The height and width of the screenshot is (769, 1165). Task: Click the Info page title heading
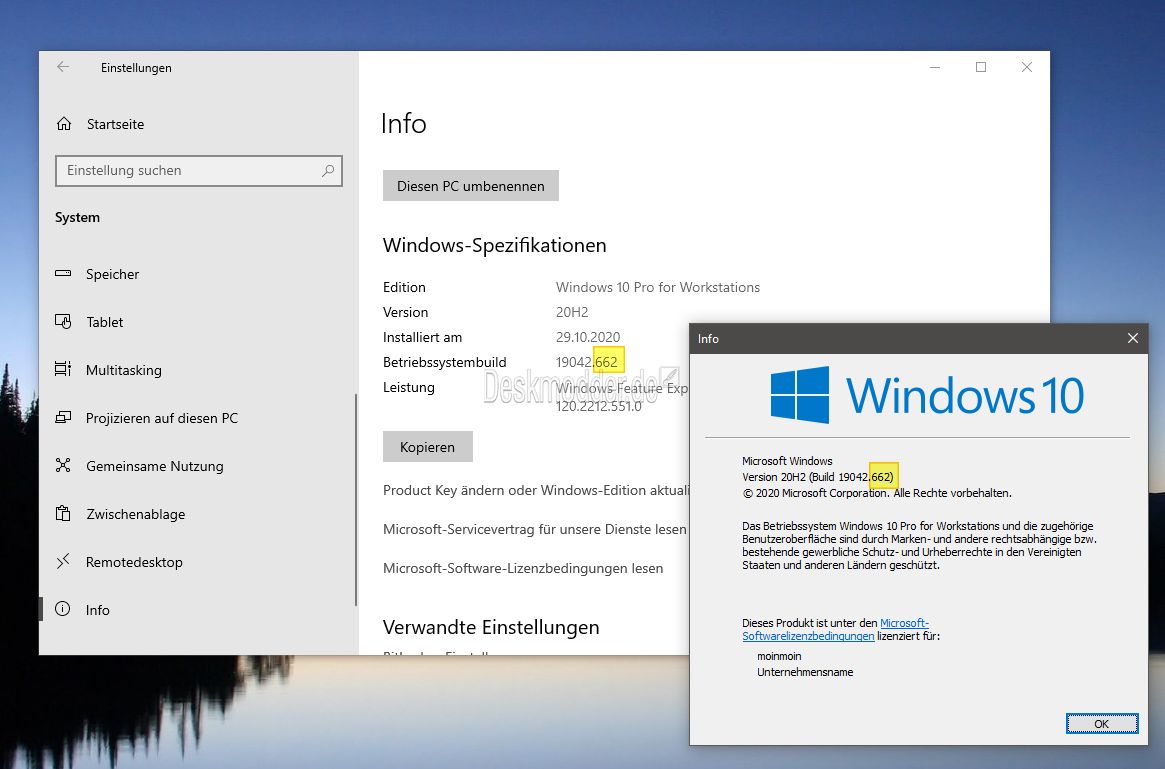(x=403, y=123)
